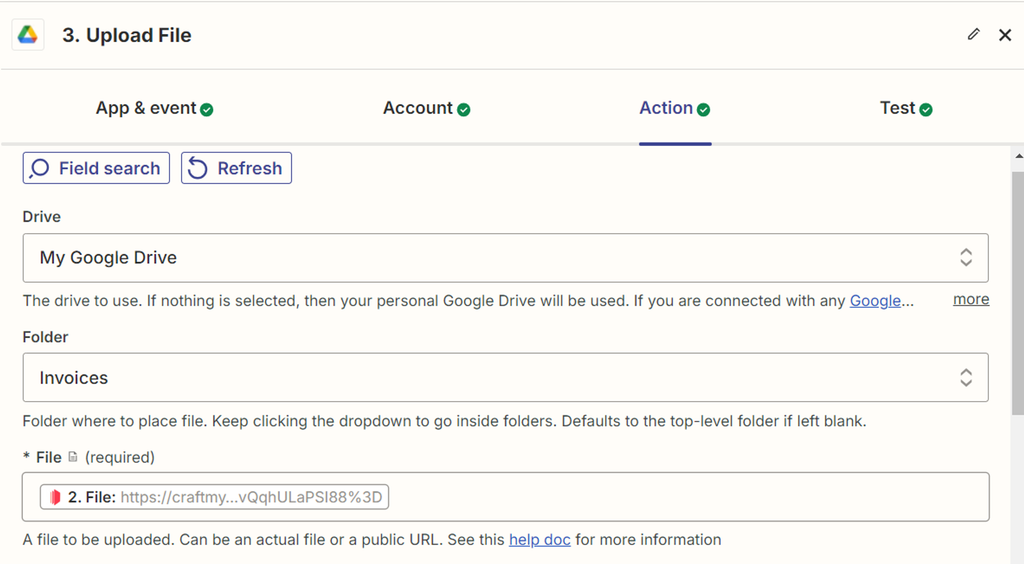This screenshot has height=564, width=1024.
Task: Click the vertical scrollbar thumb
Action: click(1017, 292)
